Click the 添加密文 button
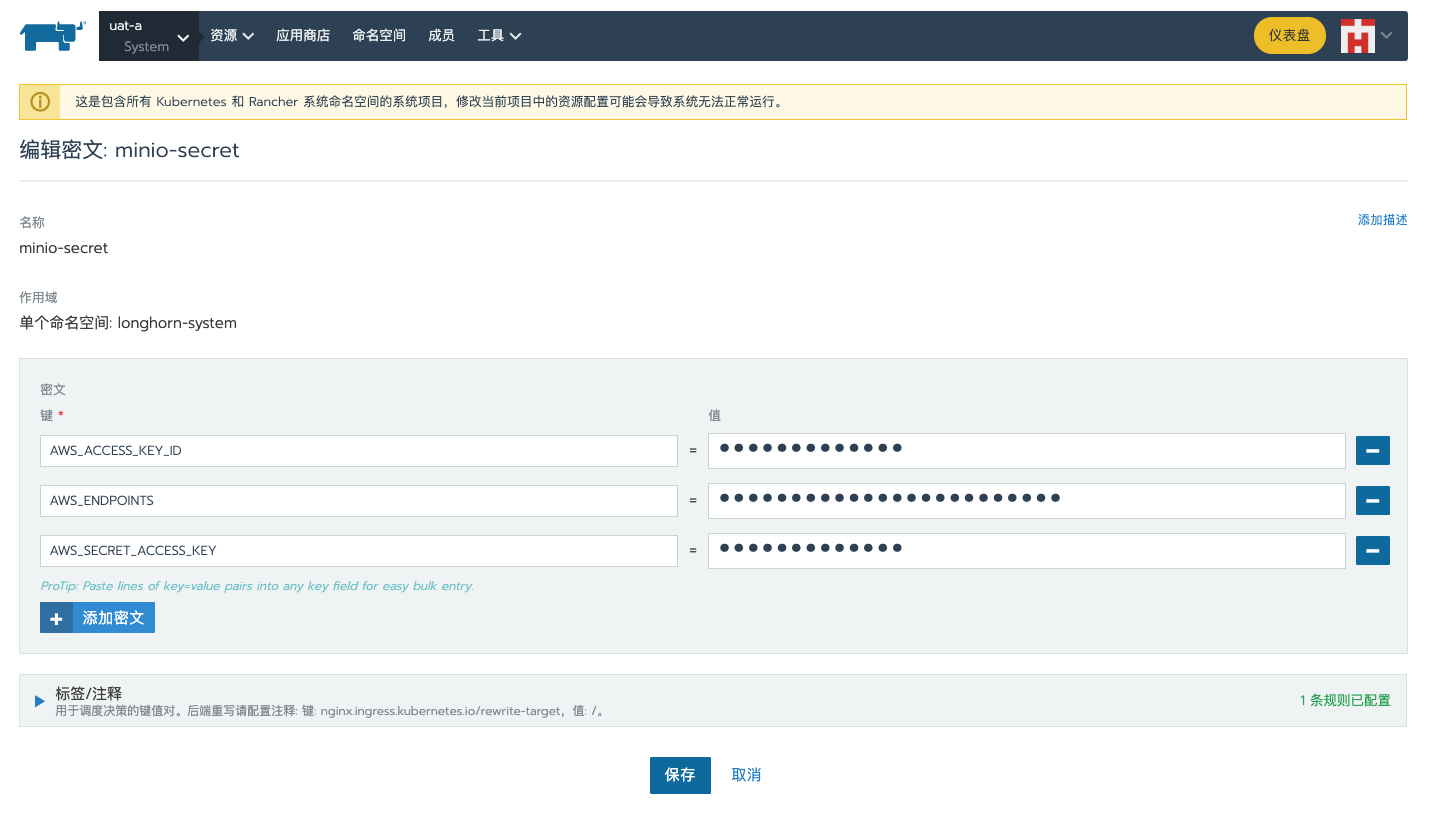The image size is (1429, 823). [x=97, y=618]
